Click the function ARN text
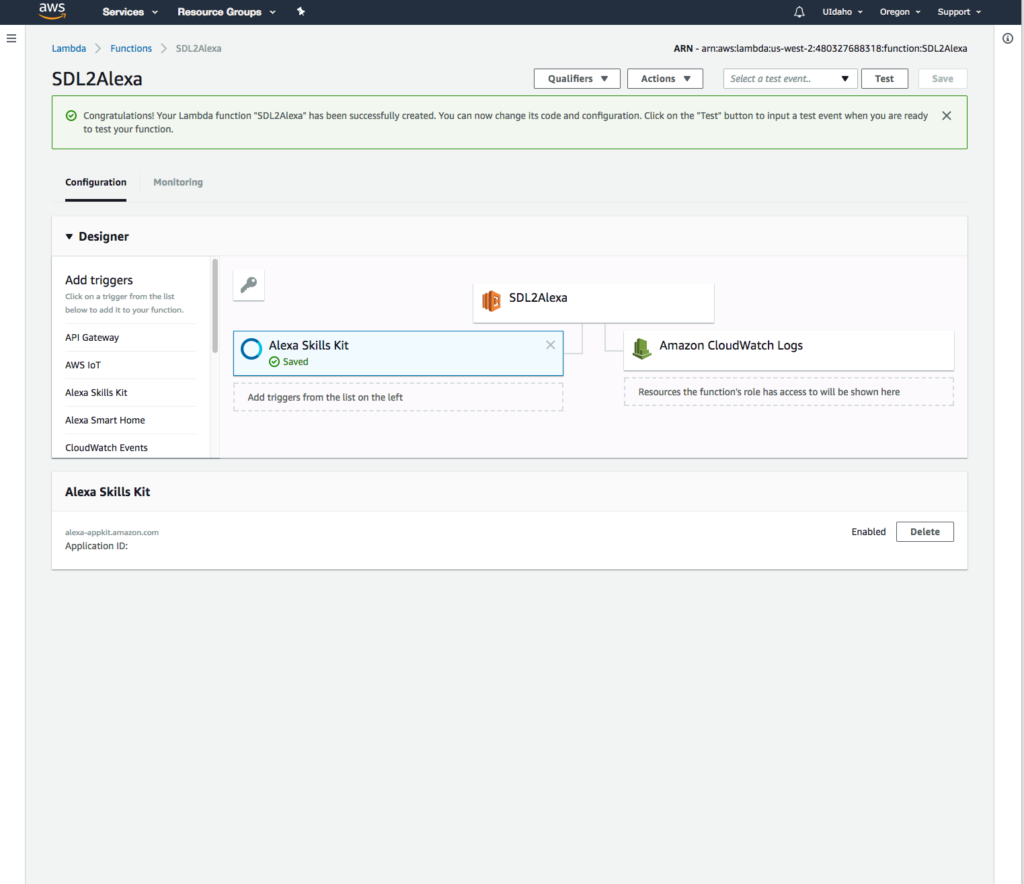This screenshot has height=884, width=1024. [x=820, y=48]
